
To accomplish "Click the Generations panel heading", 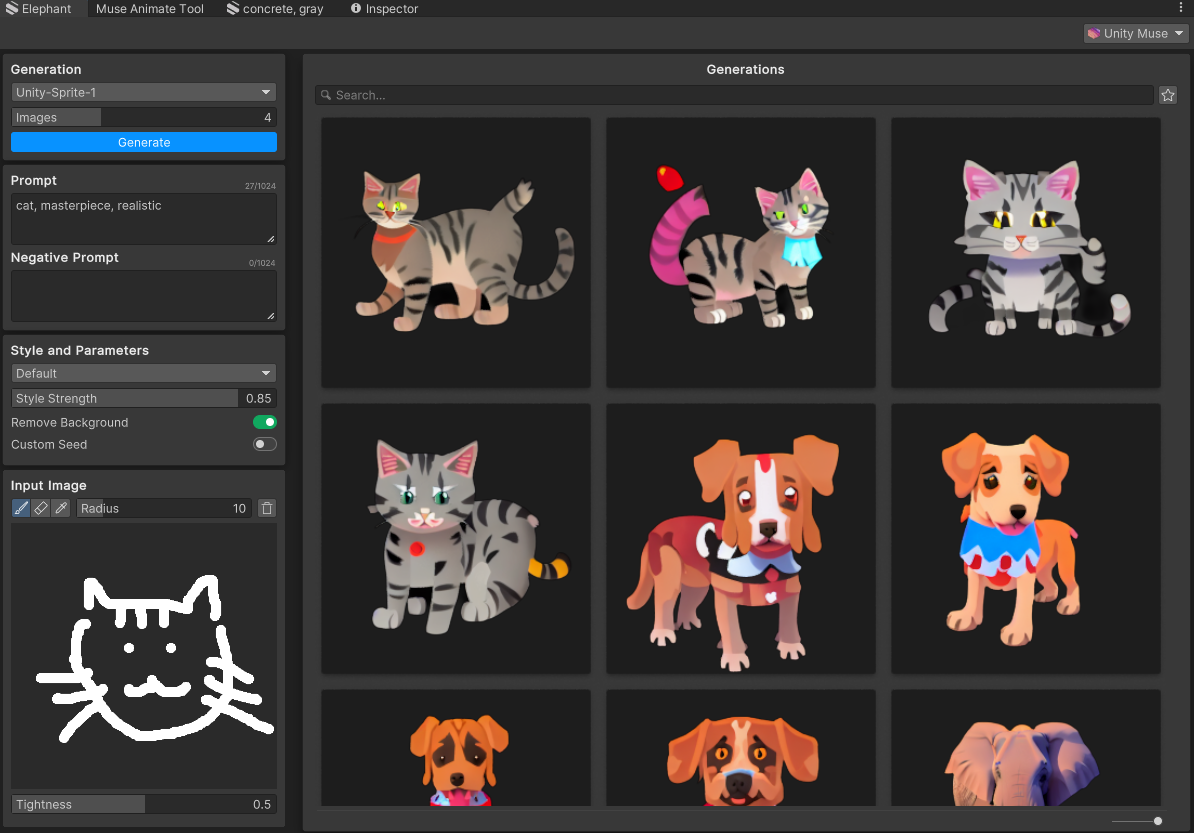I will pos(745,69).
